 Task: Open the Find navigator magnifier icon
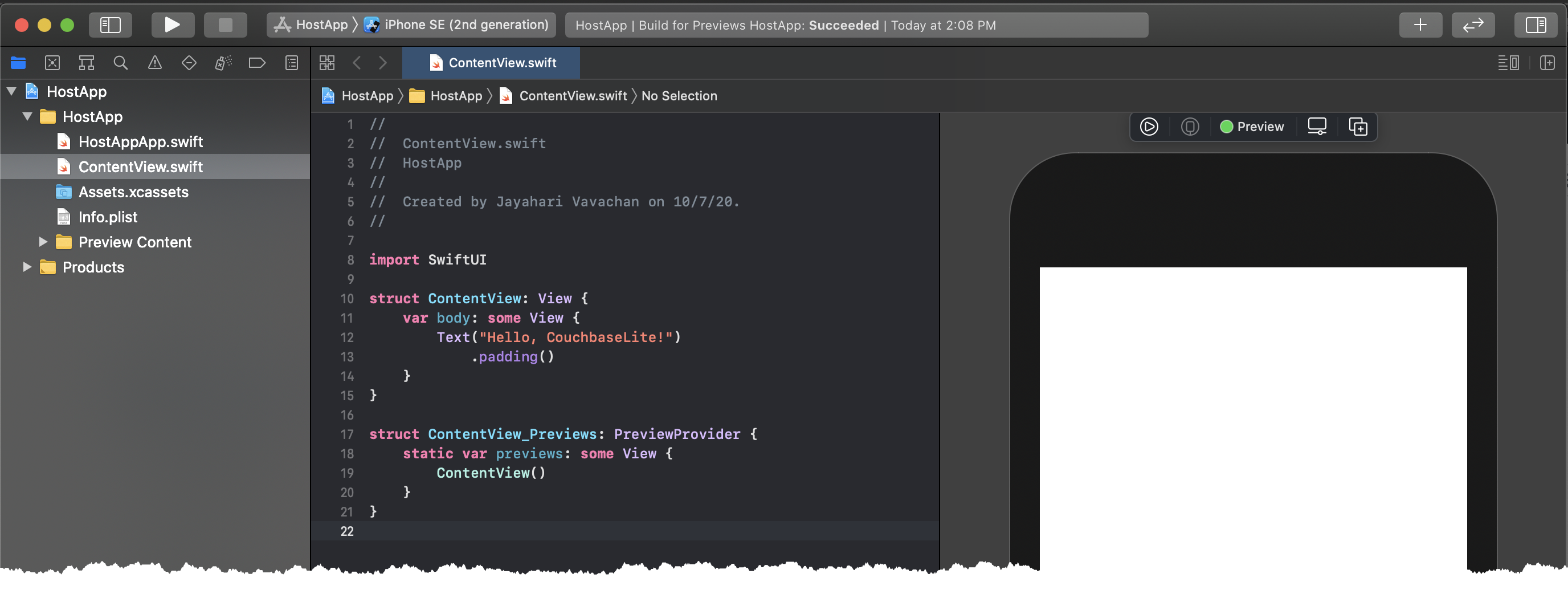[121, 63]
